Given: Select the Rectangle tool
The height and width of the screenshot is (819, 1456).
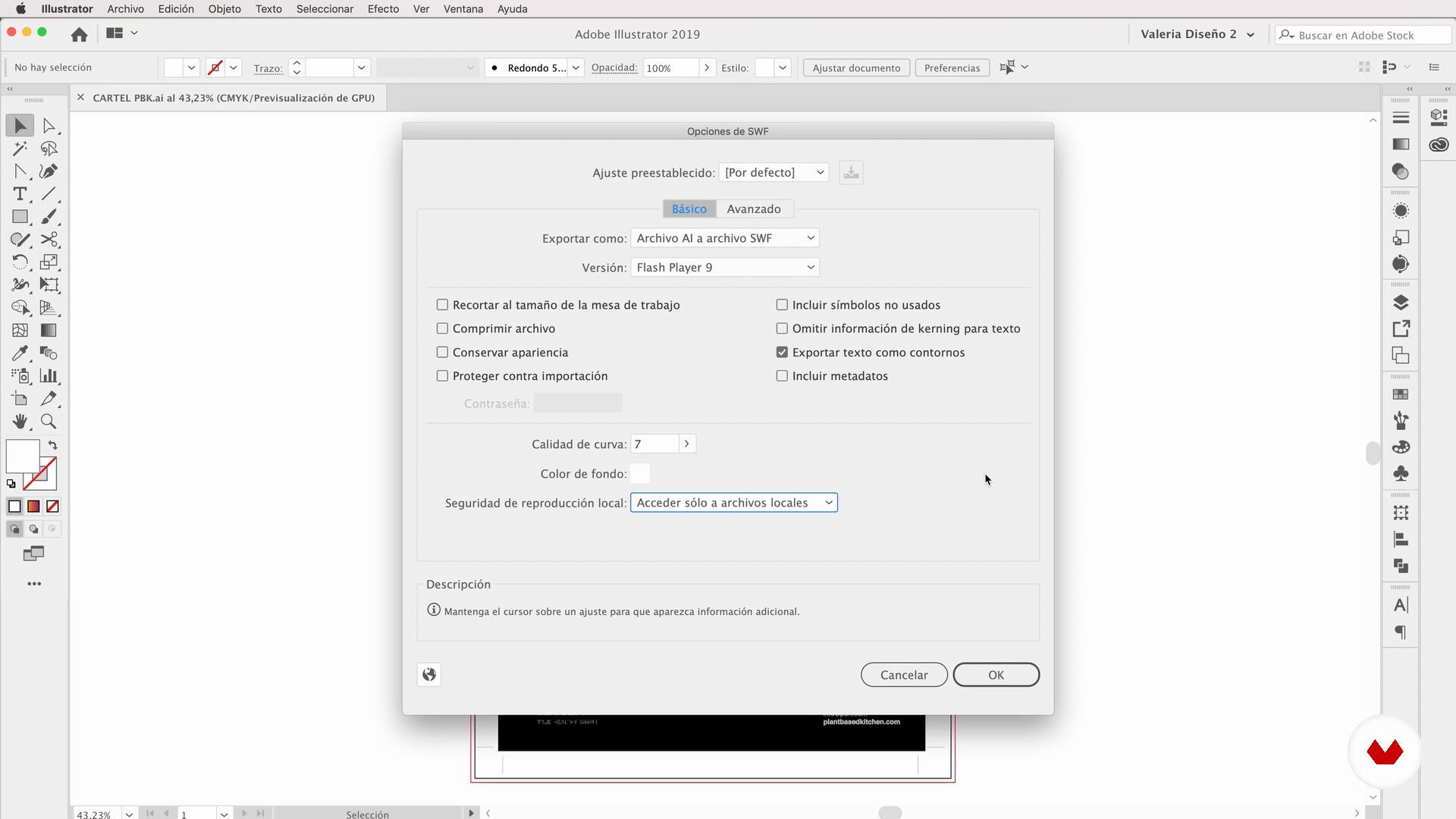Looking at the screenshot, I should click(20, 217).
